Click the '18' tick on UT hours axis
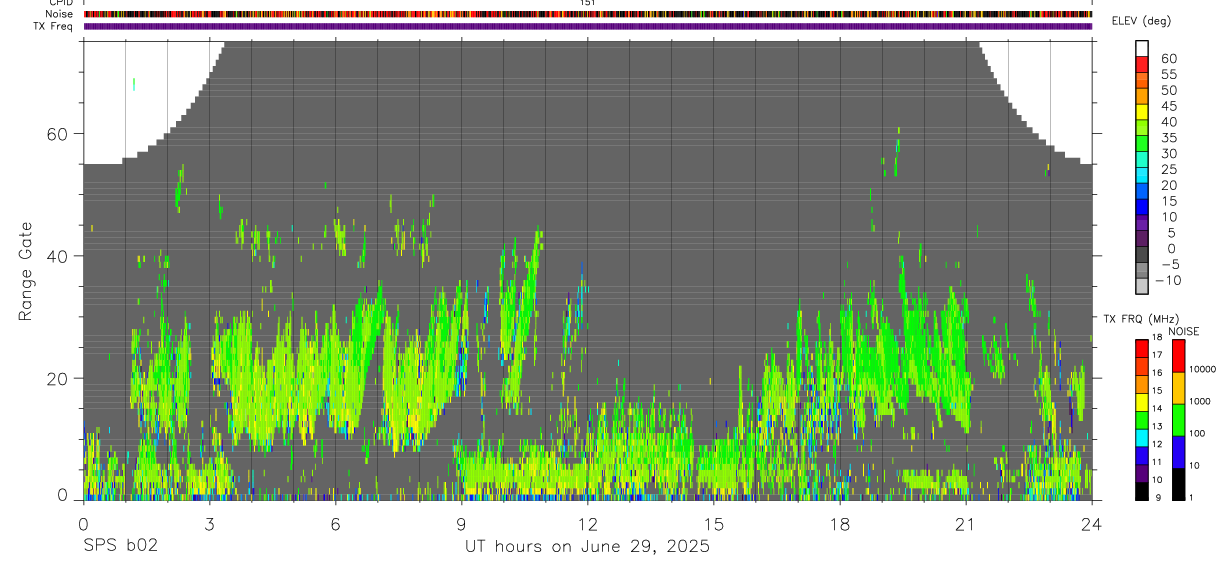 pos(839,524)
